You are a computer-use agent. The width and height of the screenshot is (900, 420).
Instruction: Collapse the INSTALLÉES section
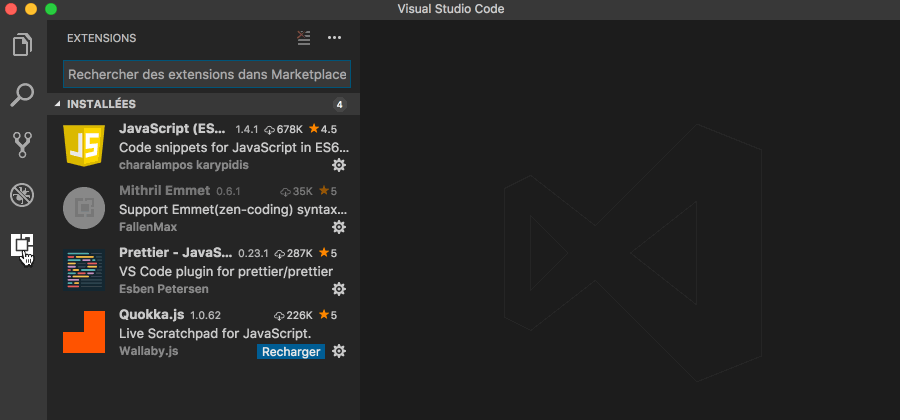click(58, 104)
